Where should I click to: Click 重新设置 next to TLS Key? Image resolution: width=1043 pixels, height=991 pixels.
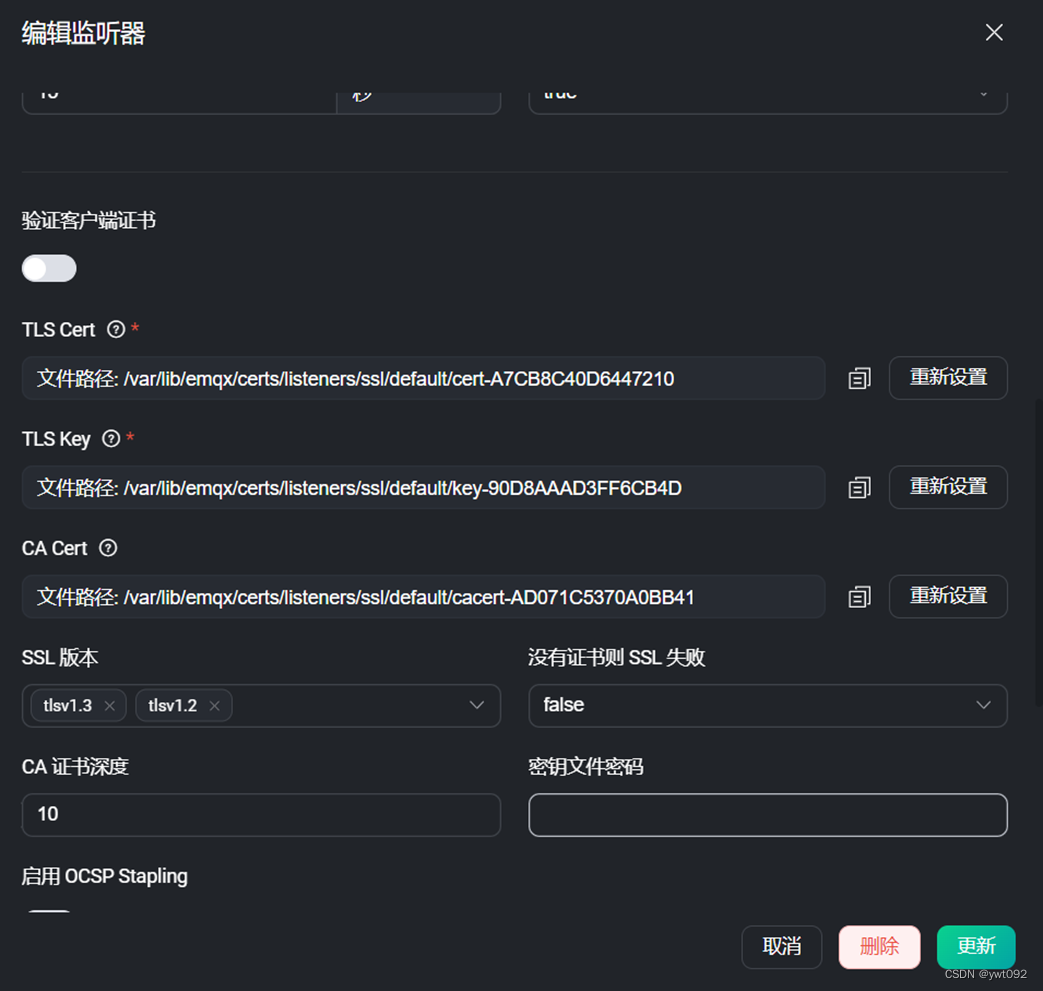(x=947, y=487)
